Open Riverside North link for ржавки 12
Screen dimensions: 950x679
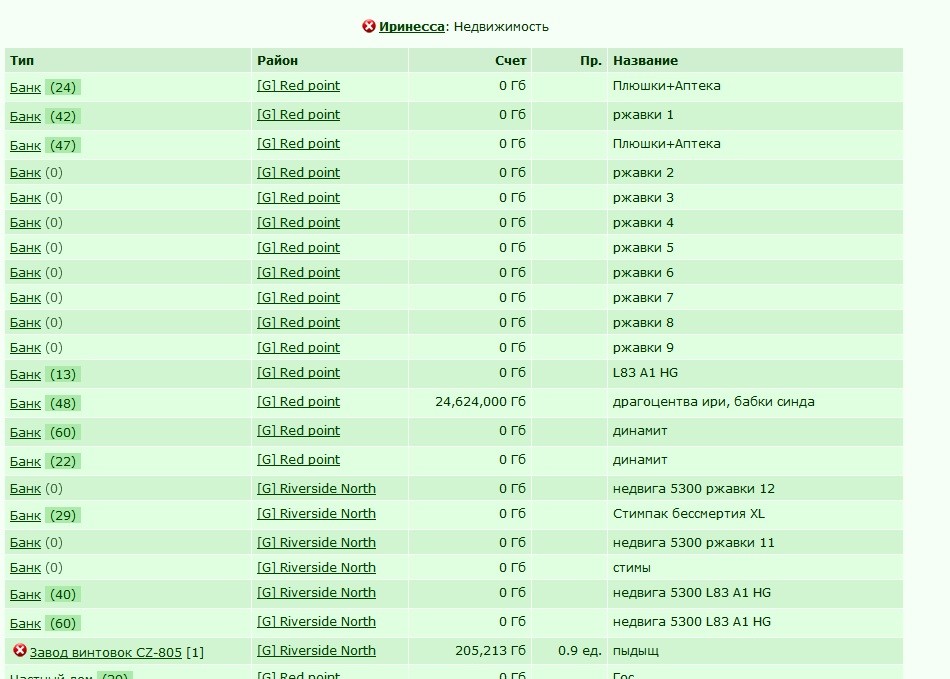[x=316, y=488]
